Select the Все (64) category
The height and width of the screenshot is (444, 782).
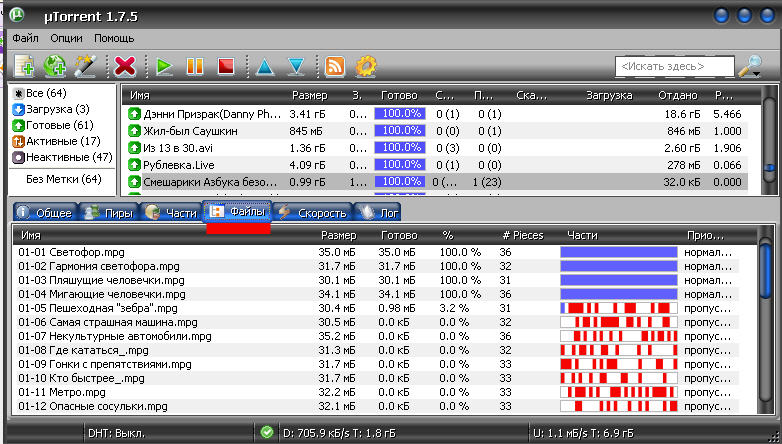point(40,93)
